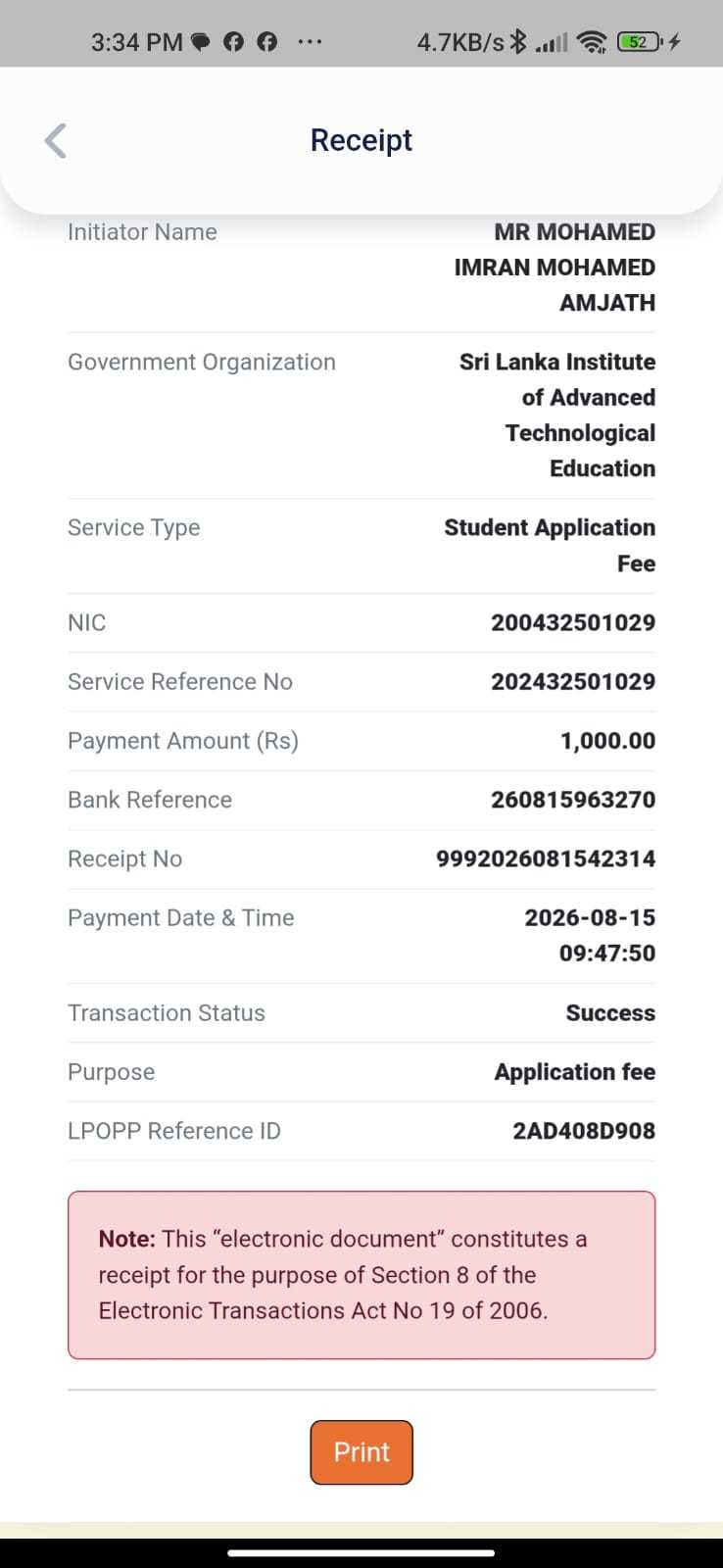Tap the messenger chat icon in status bar

(200, 42)
